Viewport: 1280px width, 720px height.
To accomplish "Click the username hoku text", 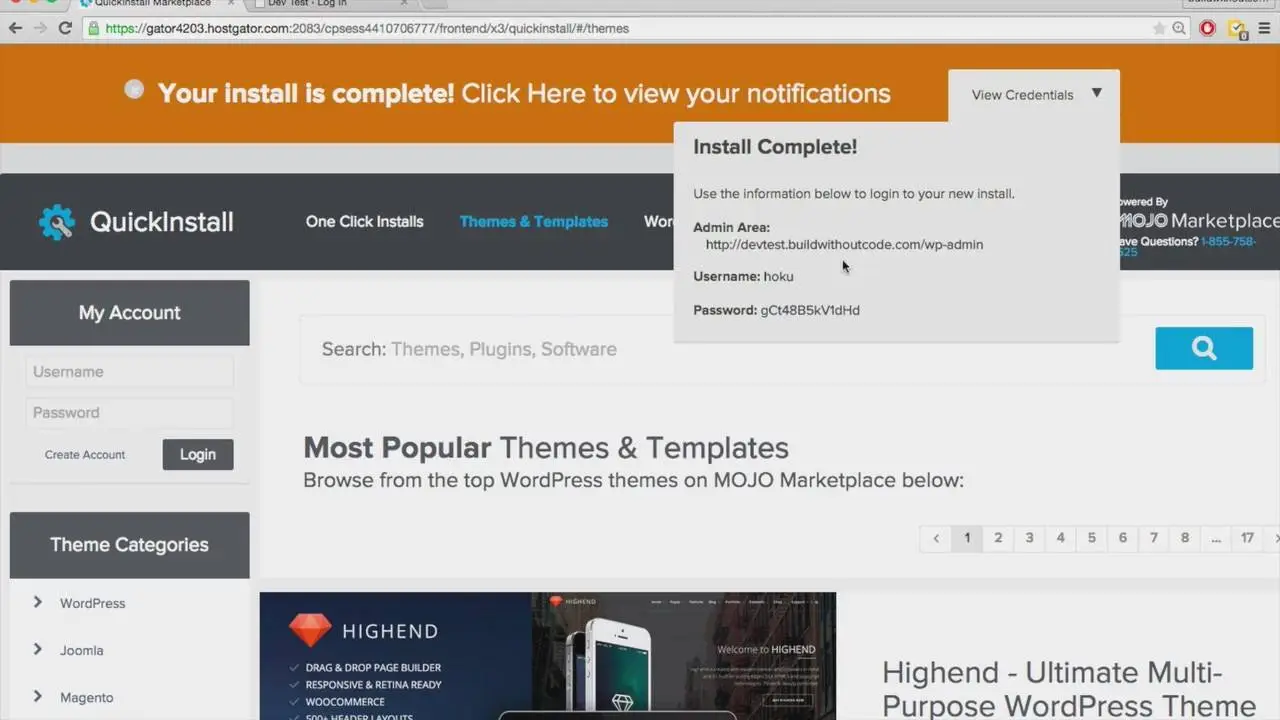I will click(x=778, y=276).
